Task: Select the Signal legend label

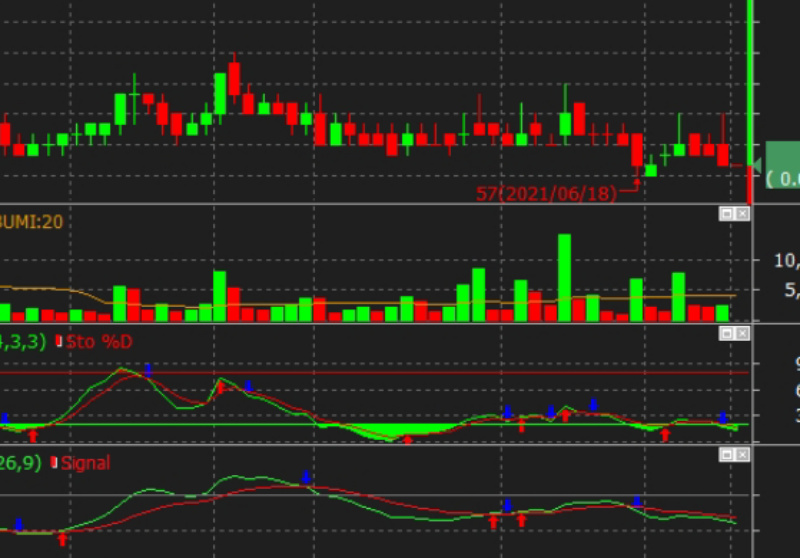Action: click(x=86, y=463)
